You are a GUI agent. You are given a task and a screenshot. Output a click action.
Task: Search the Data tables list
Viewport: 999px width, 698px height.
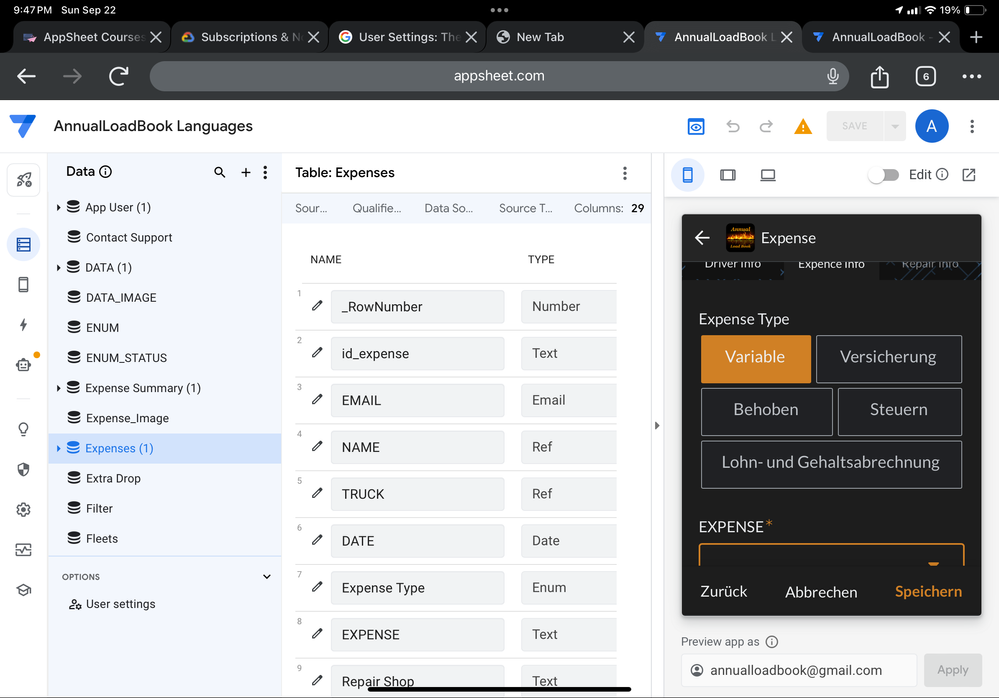tap(220, 172)
